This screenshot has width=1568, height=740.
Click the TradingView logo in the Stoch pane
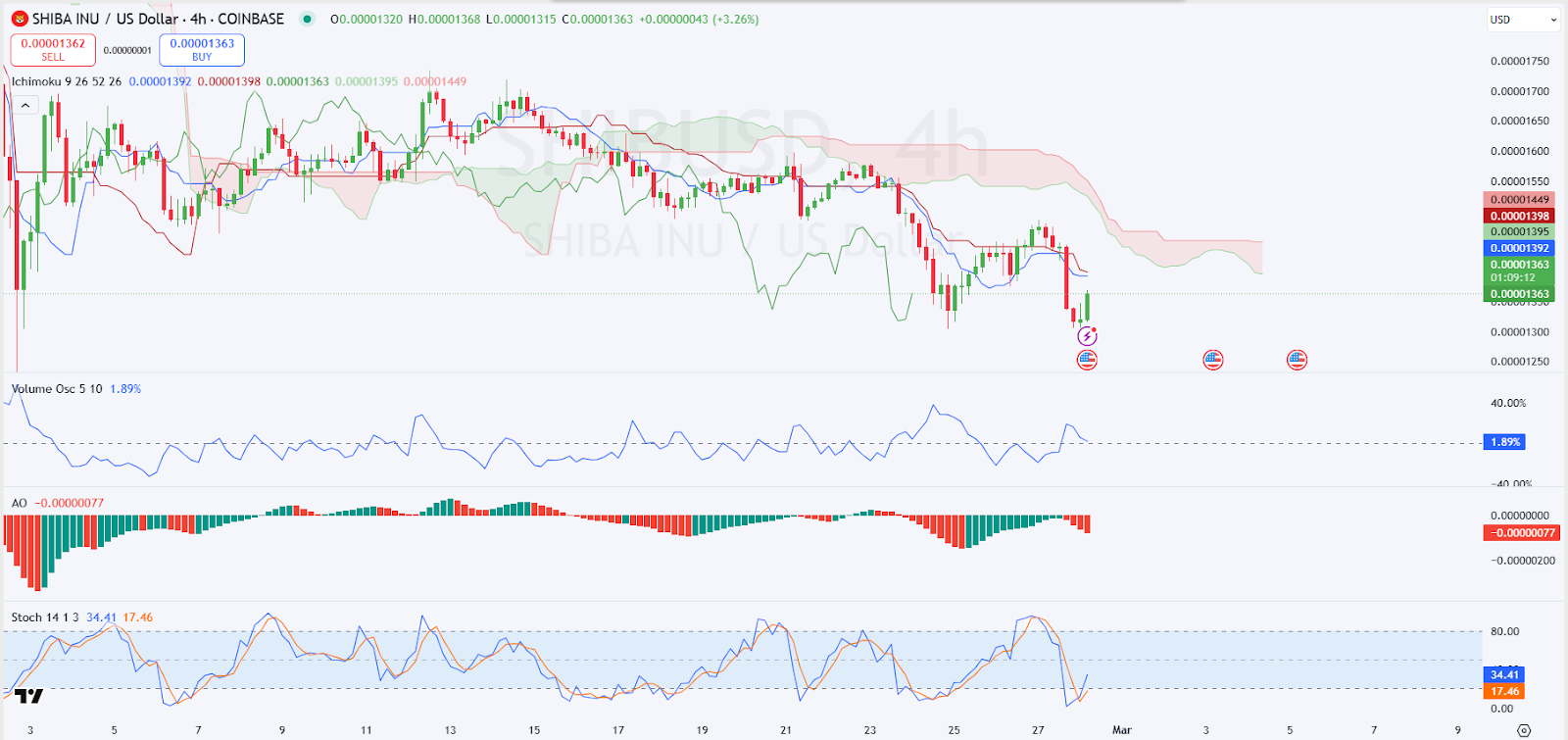29,696
